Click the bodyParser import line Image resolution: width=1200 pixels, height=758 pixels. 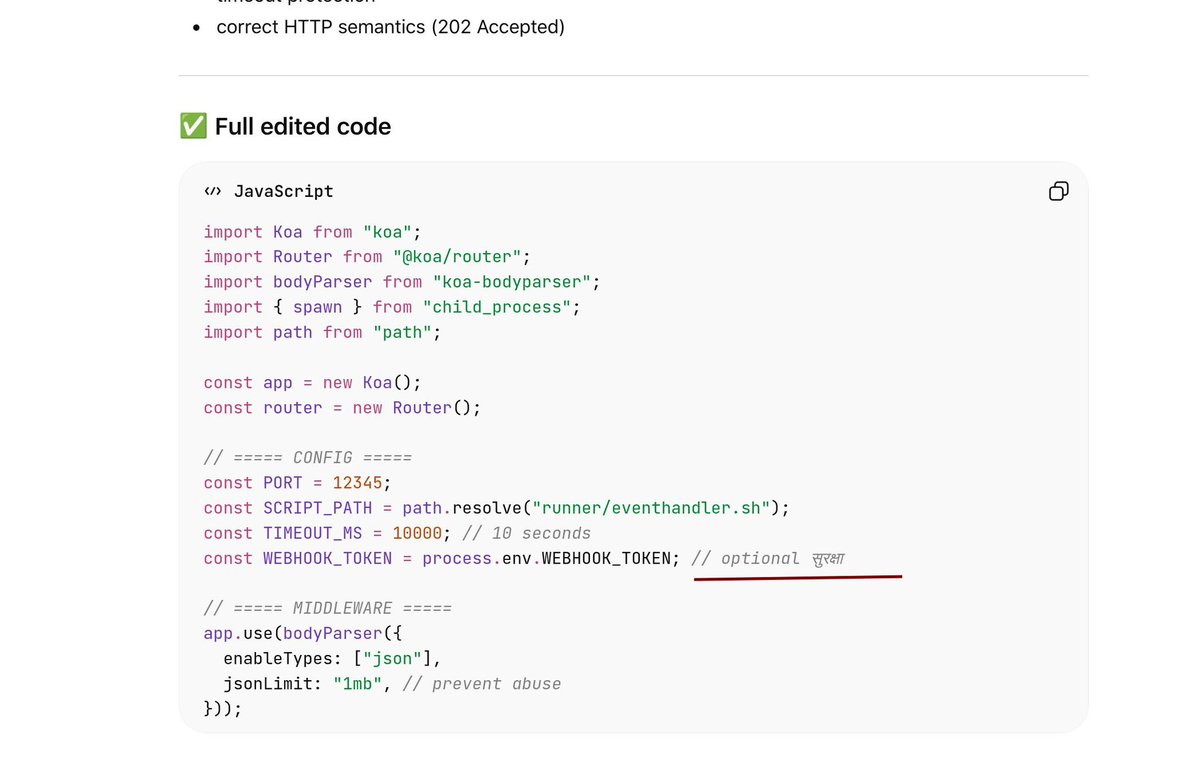click(x=402, y=282)
